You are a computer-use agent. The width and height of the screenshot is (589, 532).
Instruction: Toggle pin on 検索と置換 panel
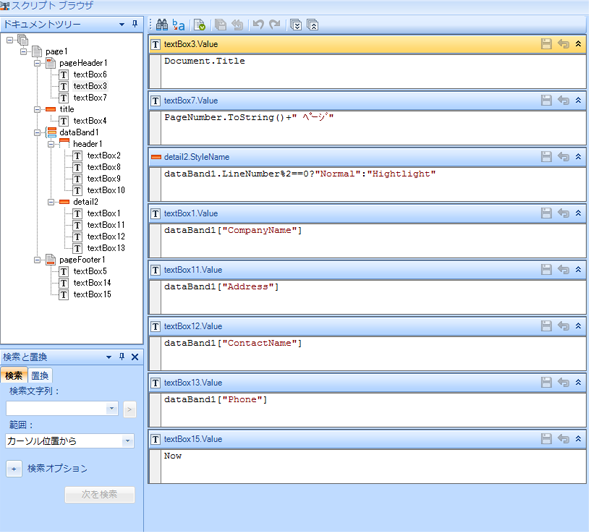point(122,356)
